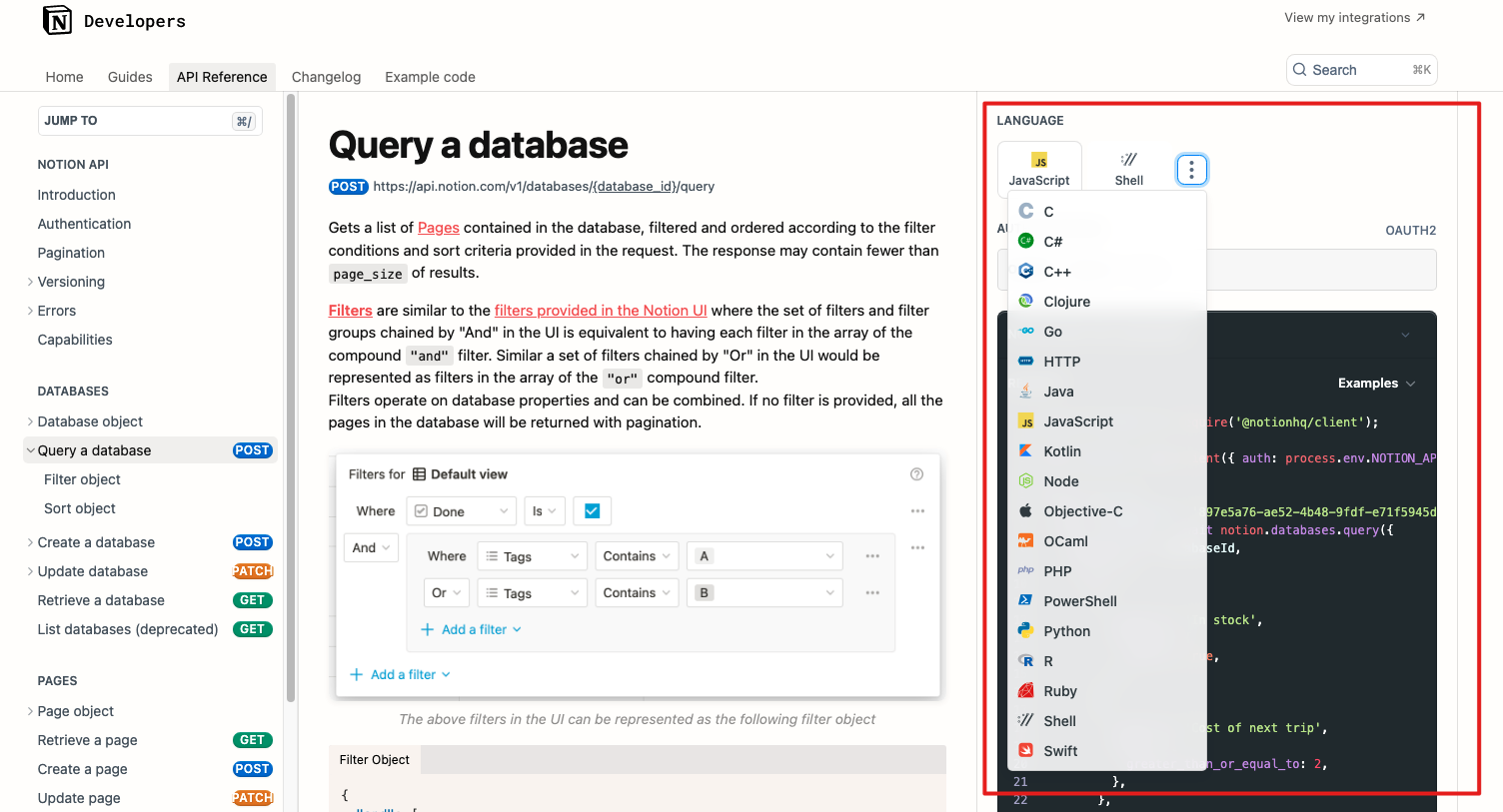Choose the Ruby icon in language list
1503x812 pixels.
1025,690
